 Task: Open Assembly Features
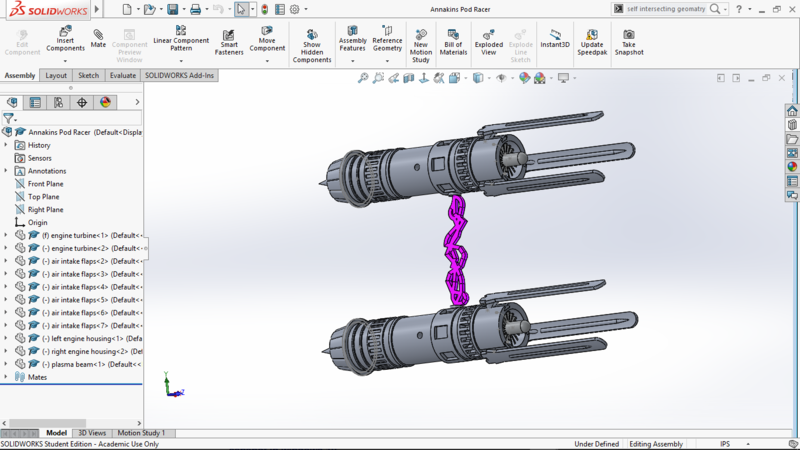[x=353, y=39]
